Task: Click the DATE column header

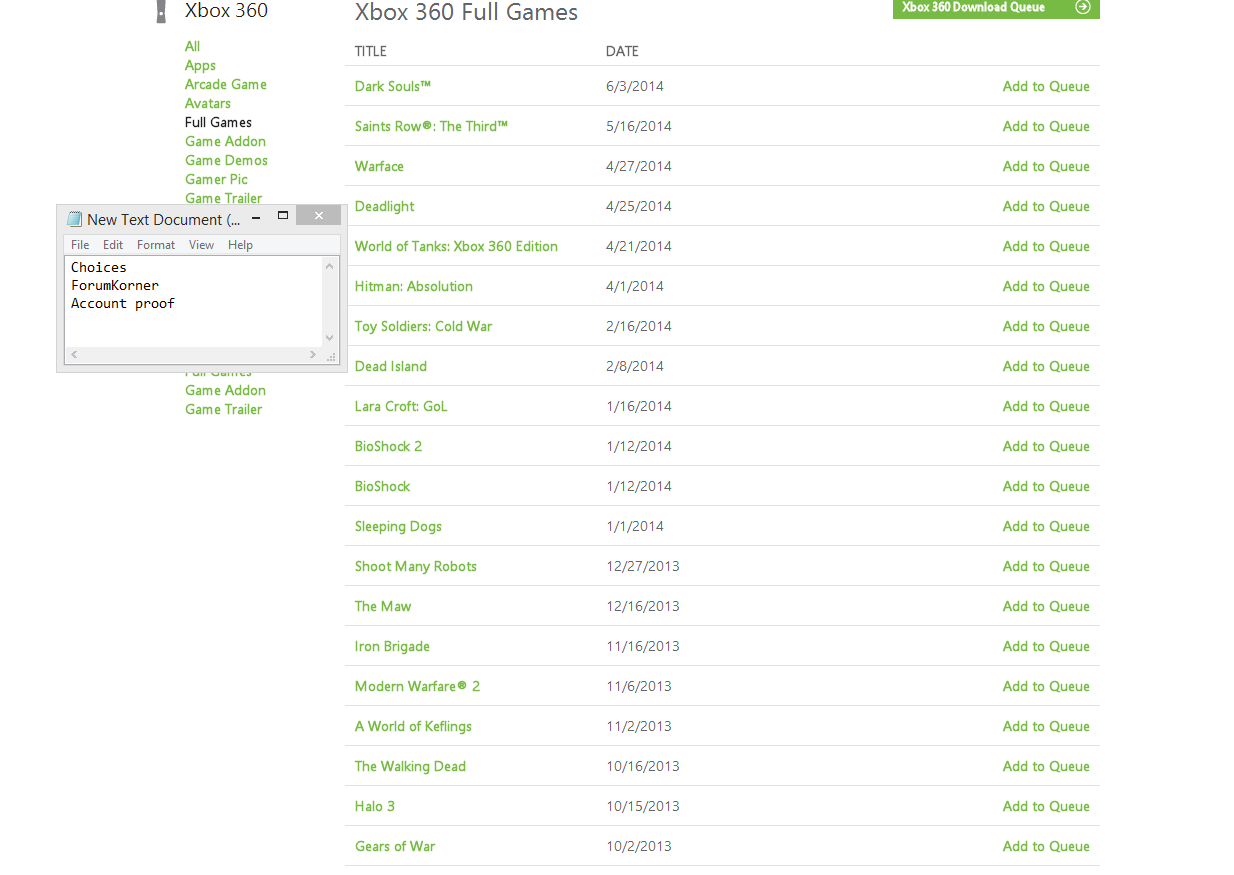Action: point(622,51)
